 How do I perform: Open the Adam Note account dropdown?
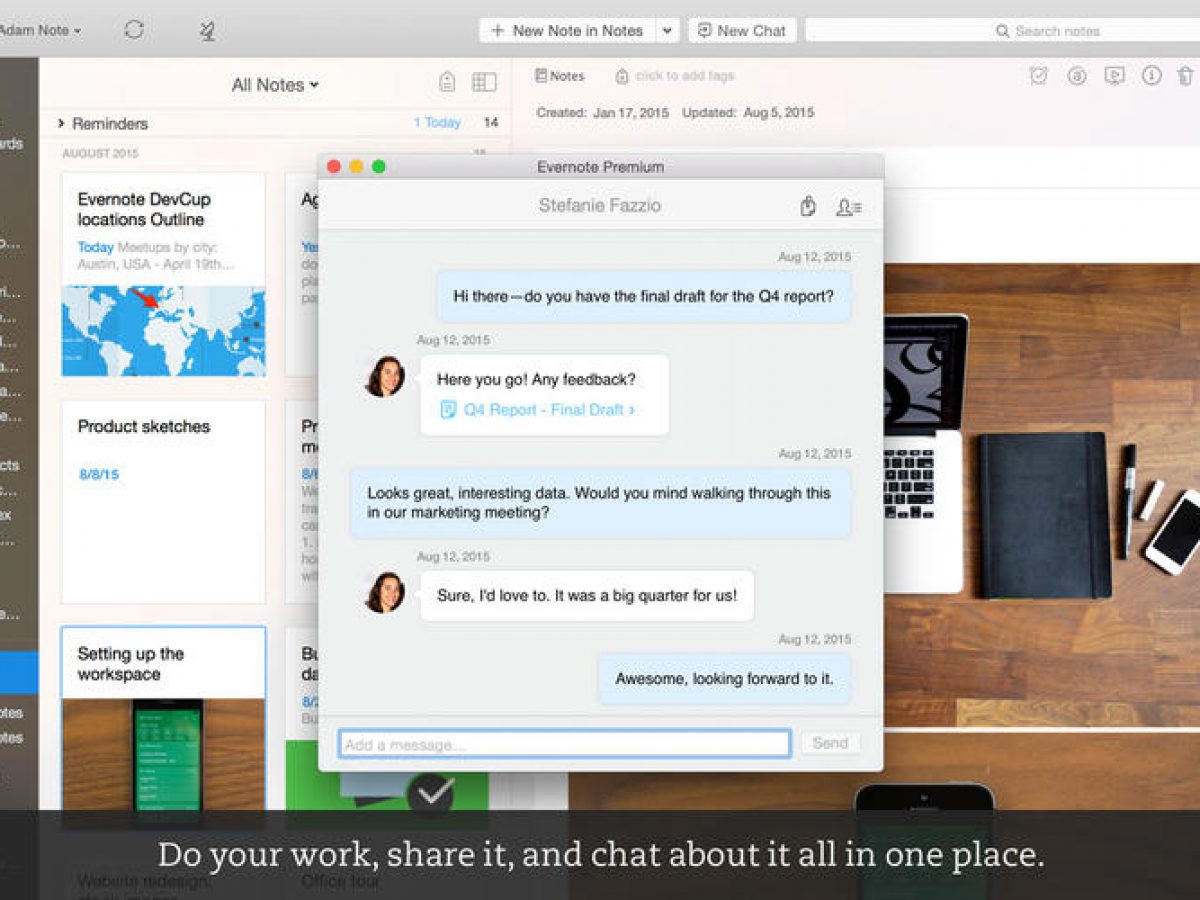pyautogui.click(x=40, y=31)
